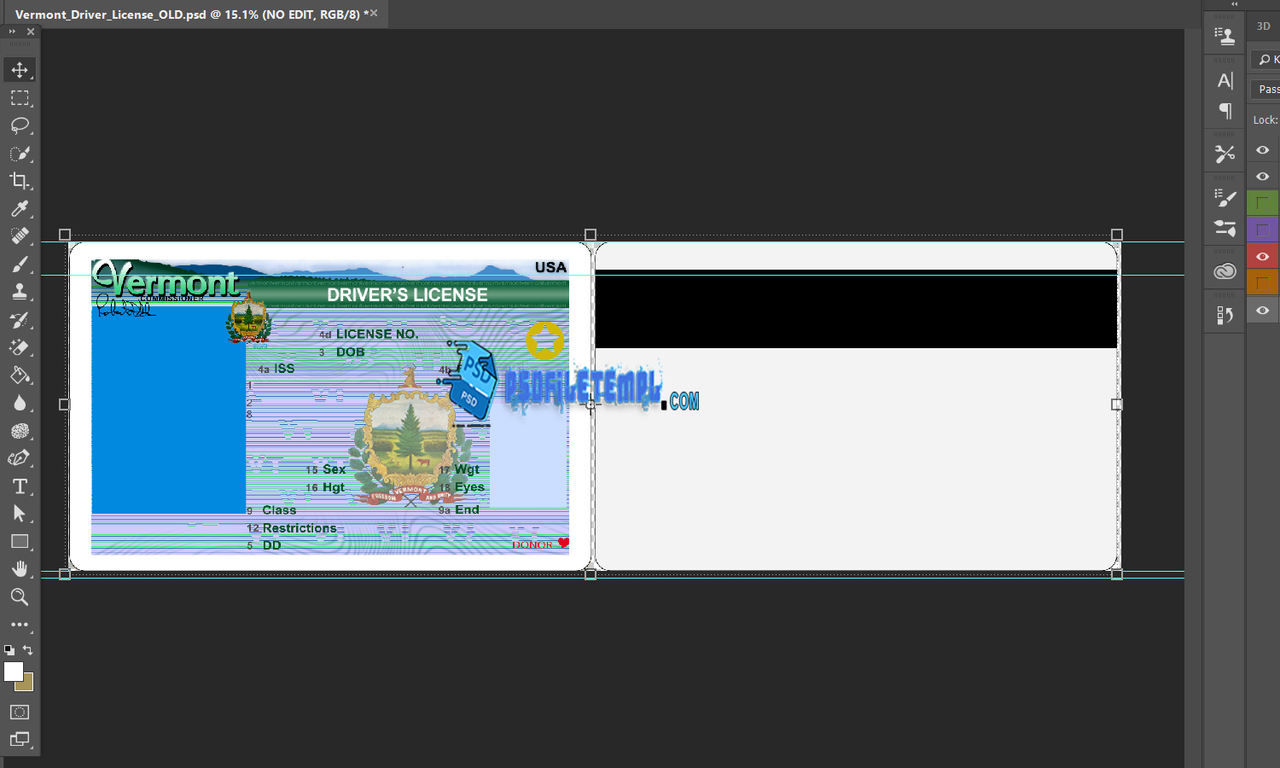Show the orange-labeled layer
Viewport: 1280px width, 768px height.
point(1263,284)
